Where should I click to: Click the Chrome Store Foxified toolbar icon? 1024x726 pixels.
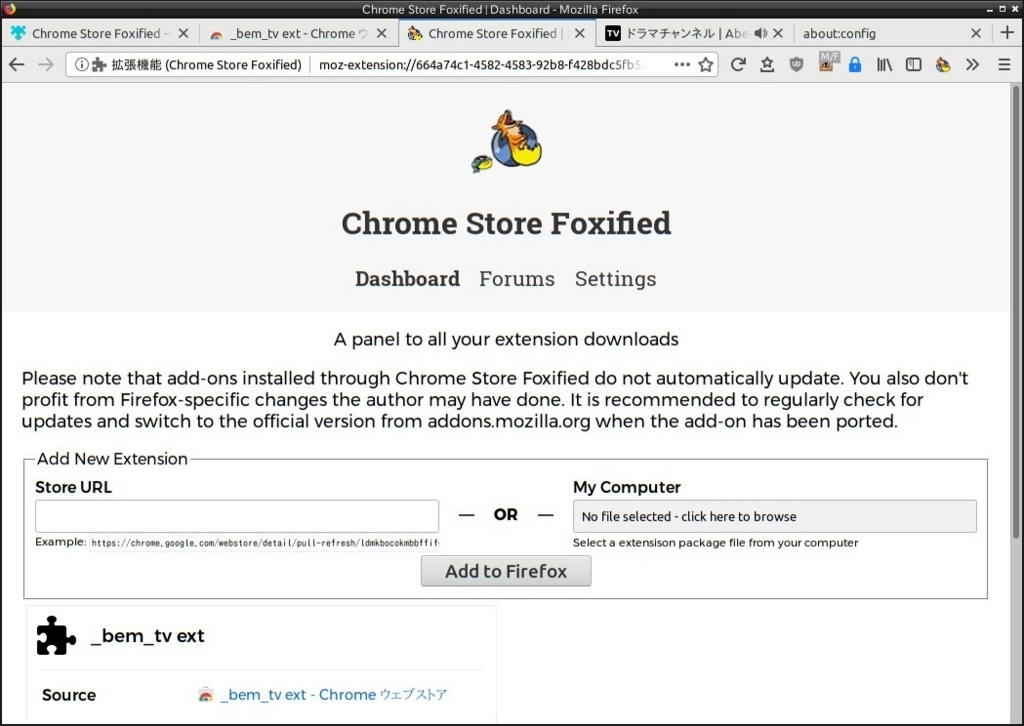[x=942, y=64]
